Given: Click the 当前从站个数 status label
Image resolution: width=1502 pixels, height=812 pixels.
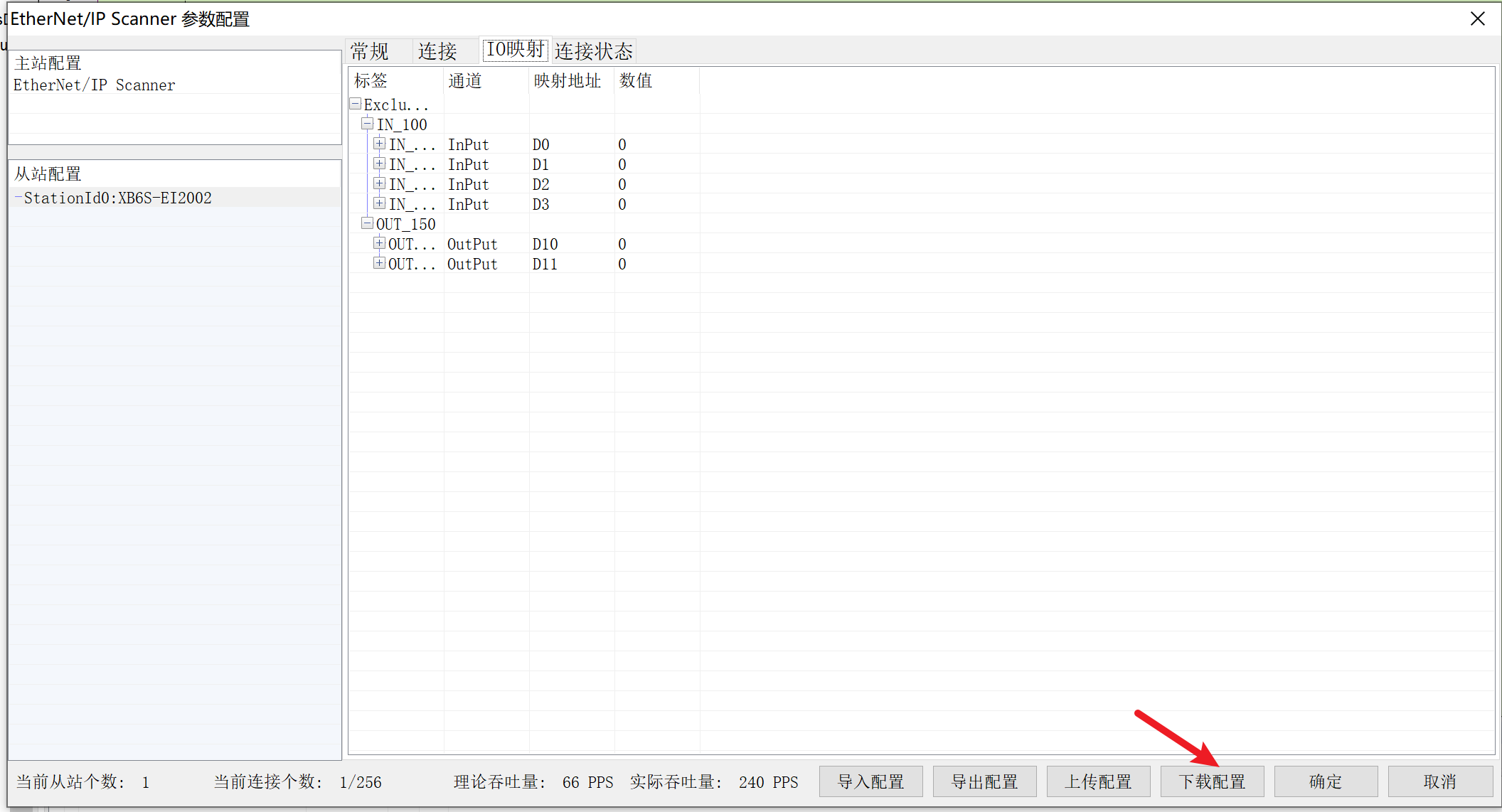Looking at the screenshot, I should 71,782.
